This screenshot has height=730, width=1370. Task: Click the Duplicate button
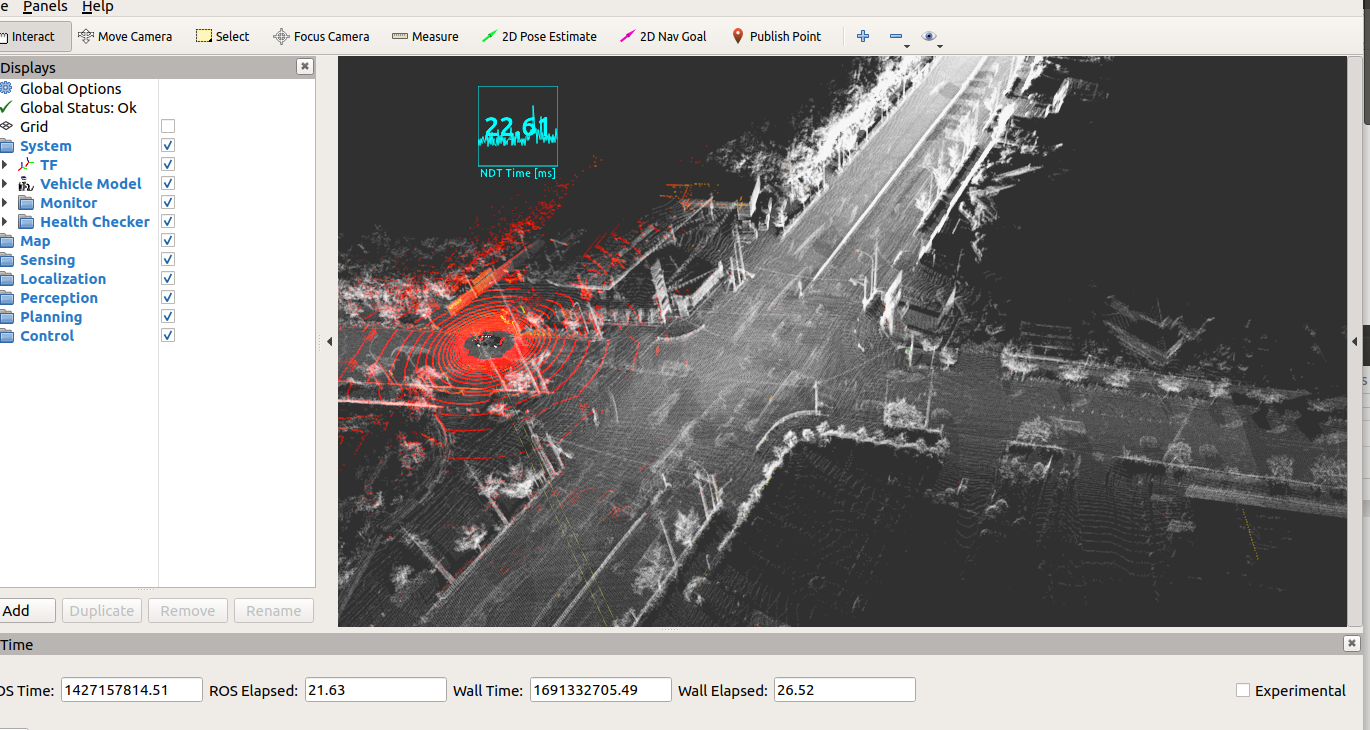(102, 610)
